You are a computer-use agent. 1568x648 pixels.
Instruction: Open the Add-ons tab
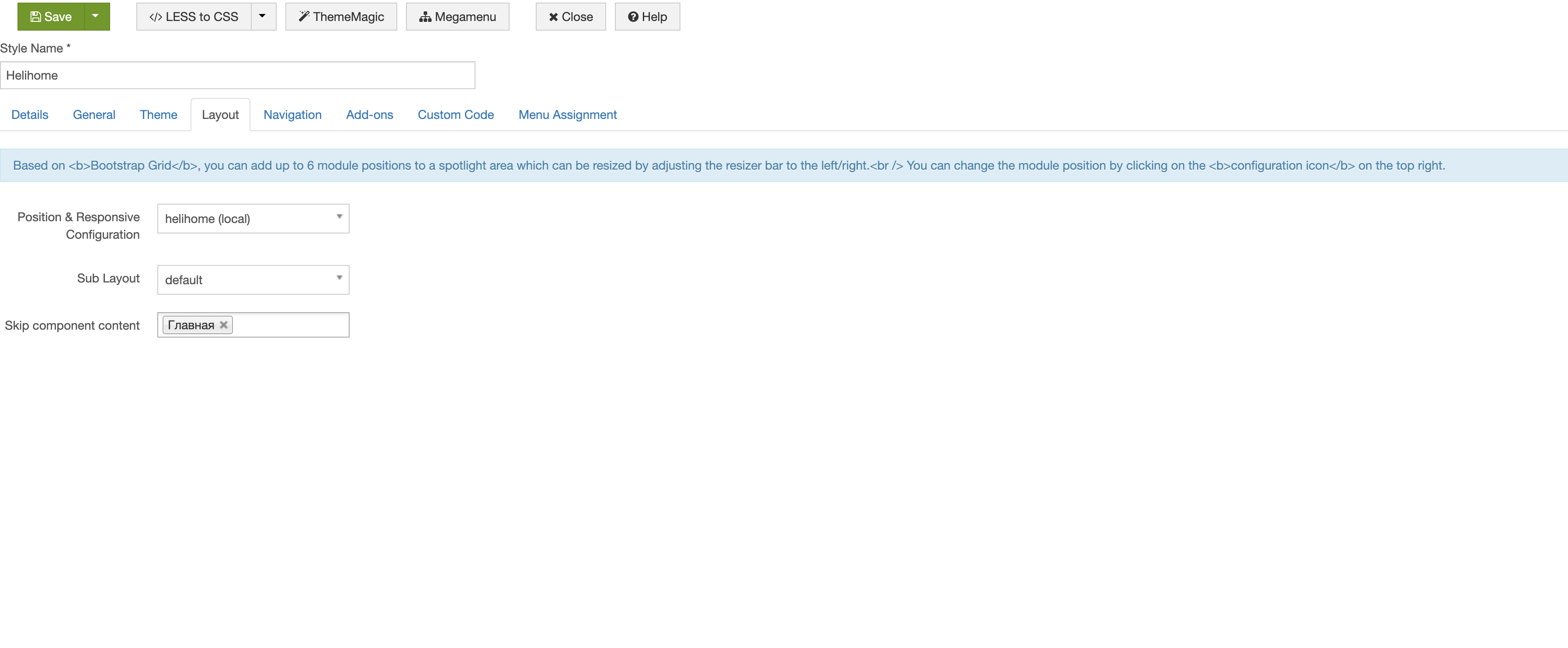[369, 115]
